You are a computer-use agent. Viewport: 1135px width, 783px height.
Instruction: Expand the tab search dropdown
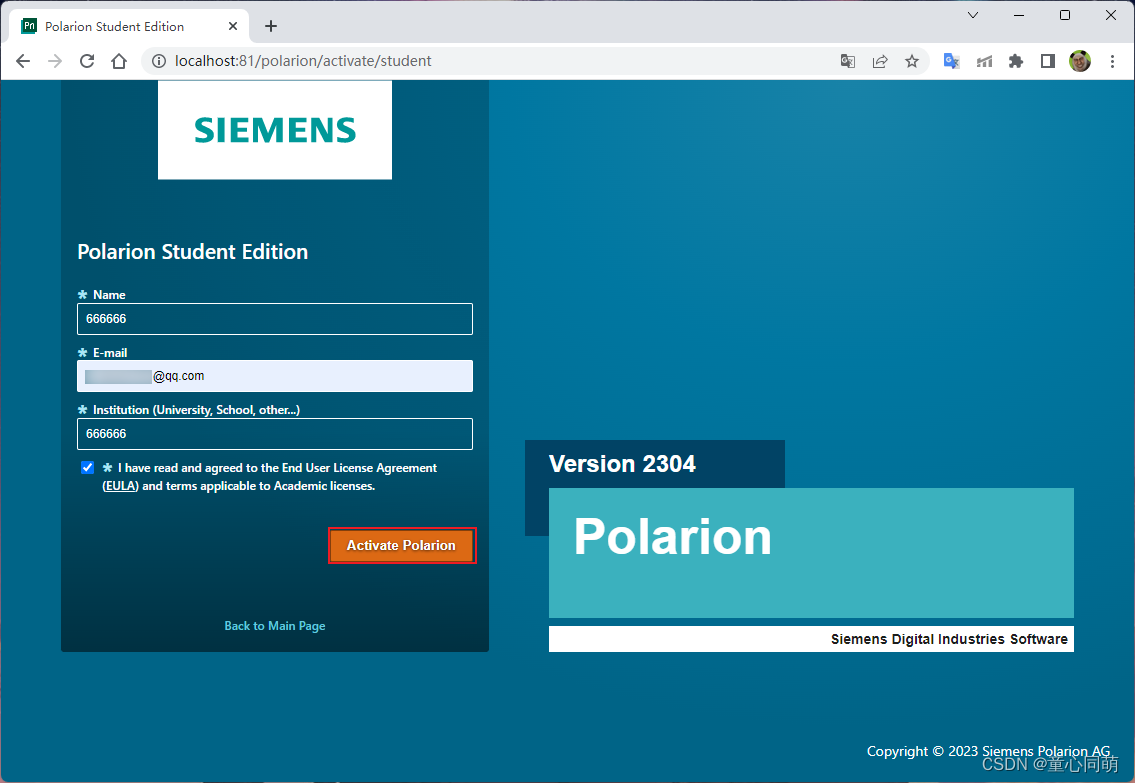(x=973, y=15)
